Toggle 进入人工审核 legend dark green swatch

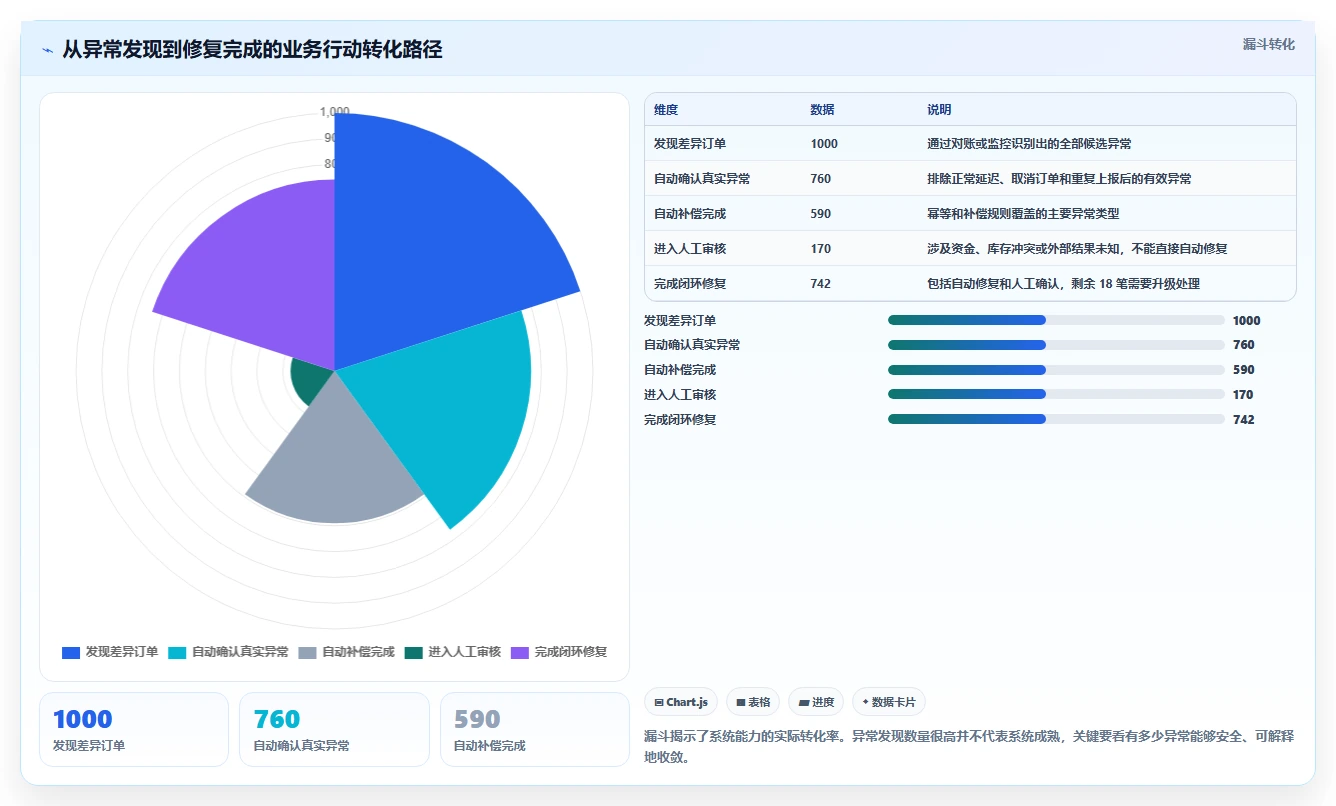tap(414, 652)
